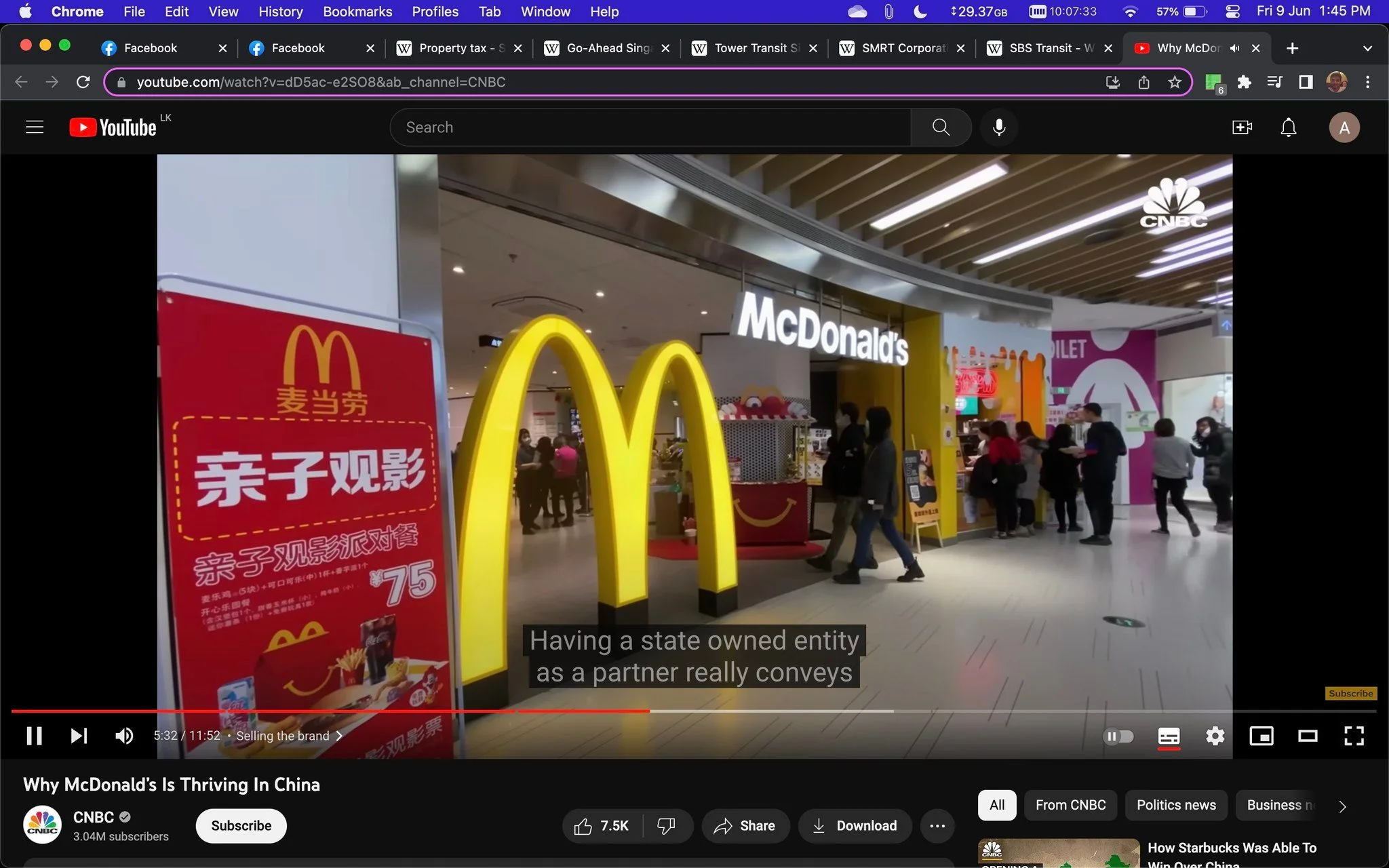This screenshot has width=1389, height=868.
Task: Show more category chips with the right chevron
Action: coord(1342,806)
